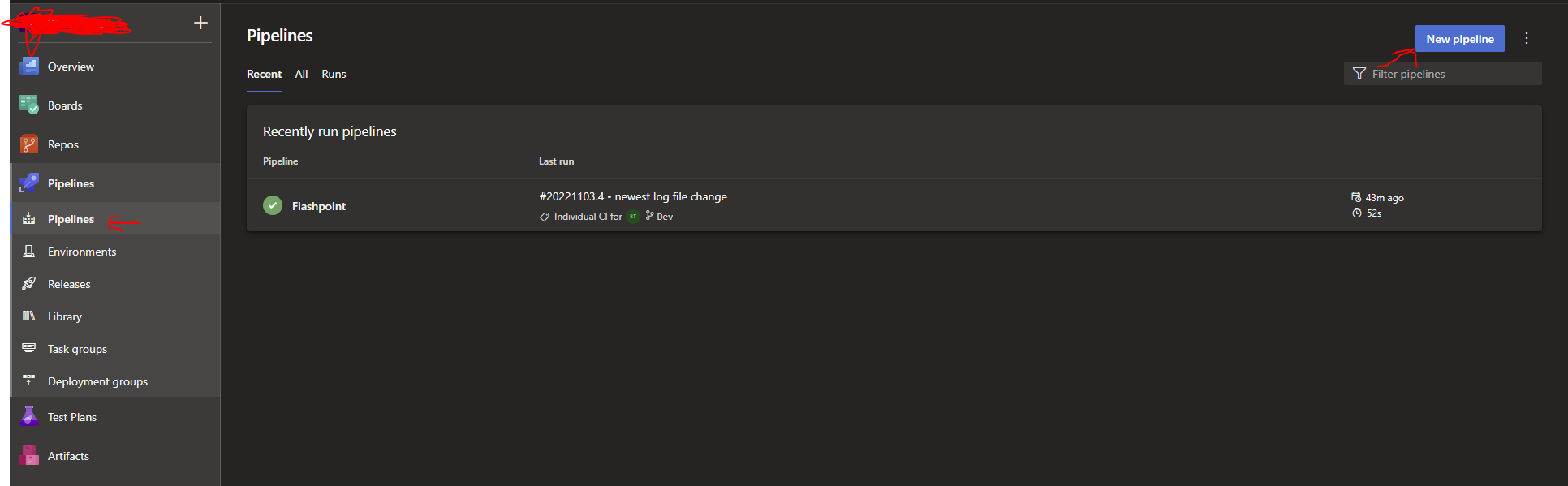The width and height of the screenshot is (1568, 486).
Task: Open the Overview icon in sidebar
Action: click(x=29, y=66)
